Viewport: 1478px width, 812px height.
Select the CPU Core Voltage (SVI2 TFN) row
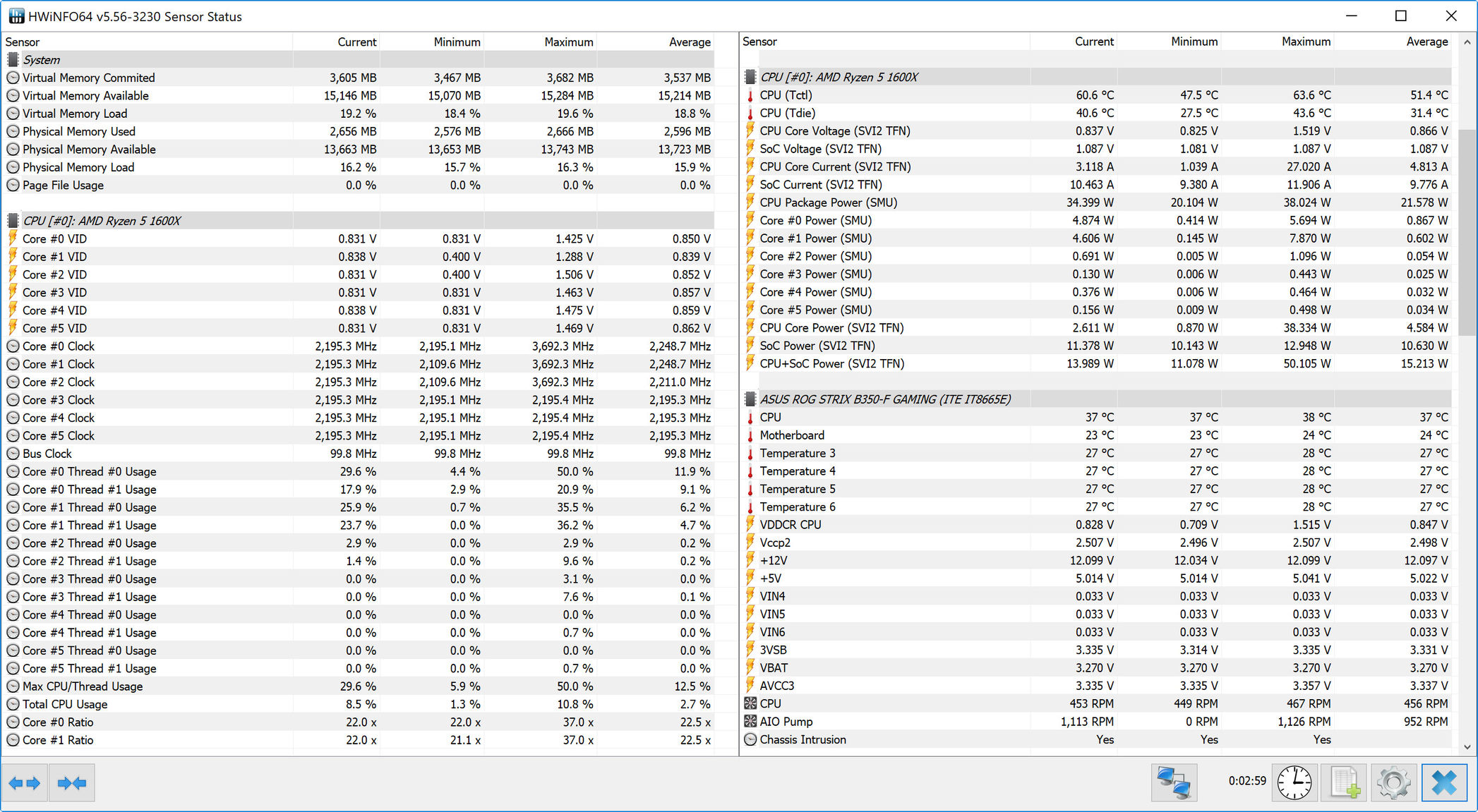point(1097,131)
